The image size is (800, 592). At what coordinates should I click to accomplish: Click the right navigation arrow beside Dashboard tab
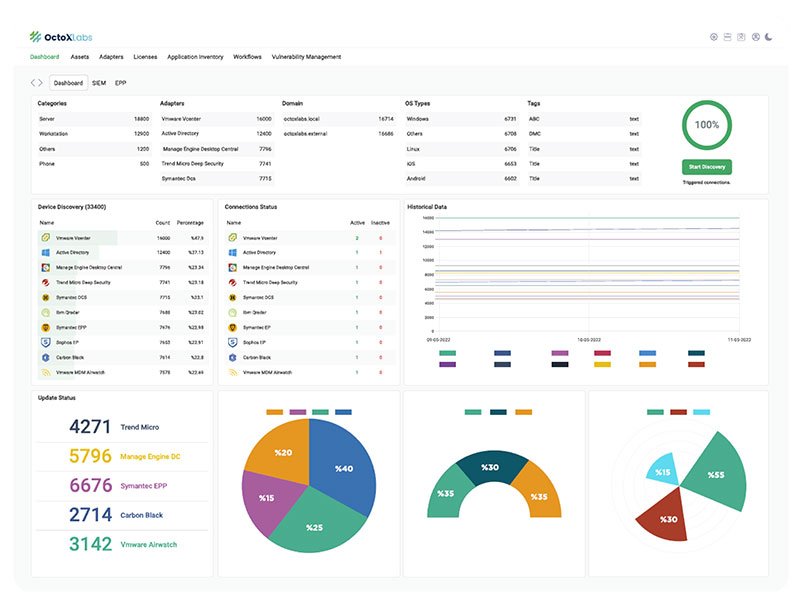pyautogui.click(x=40, y=83)
